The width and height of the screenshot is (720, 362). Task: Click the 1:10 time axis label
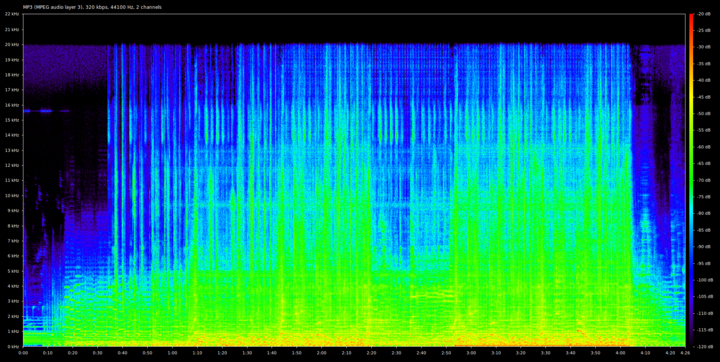coord(197,353)
